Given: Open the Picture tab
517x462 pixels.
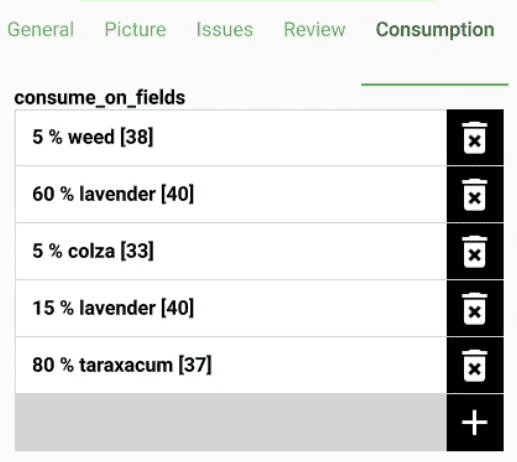Looking at the screenshot, I should click(x=135, y=30).
